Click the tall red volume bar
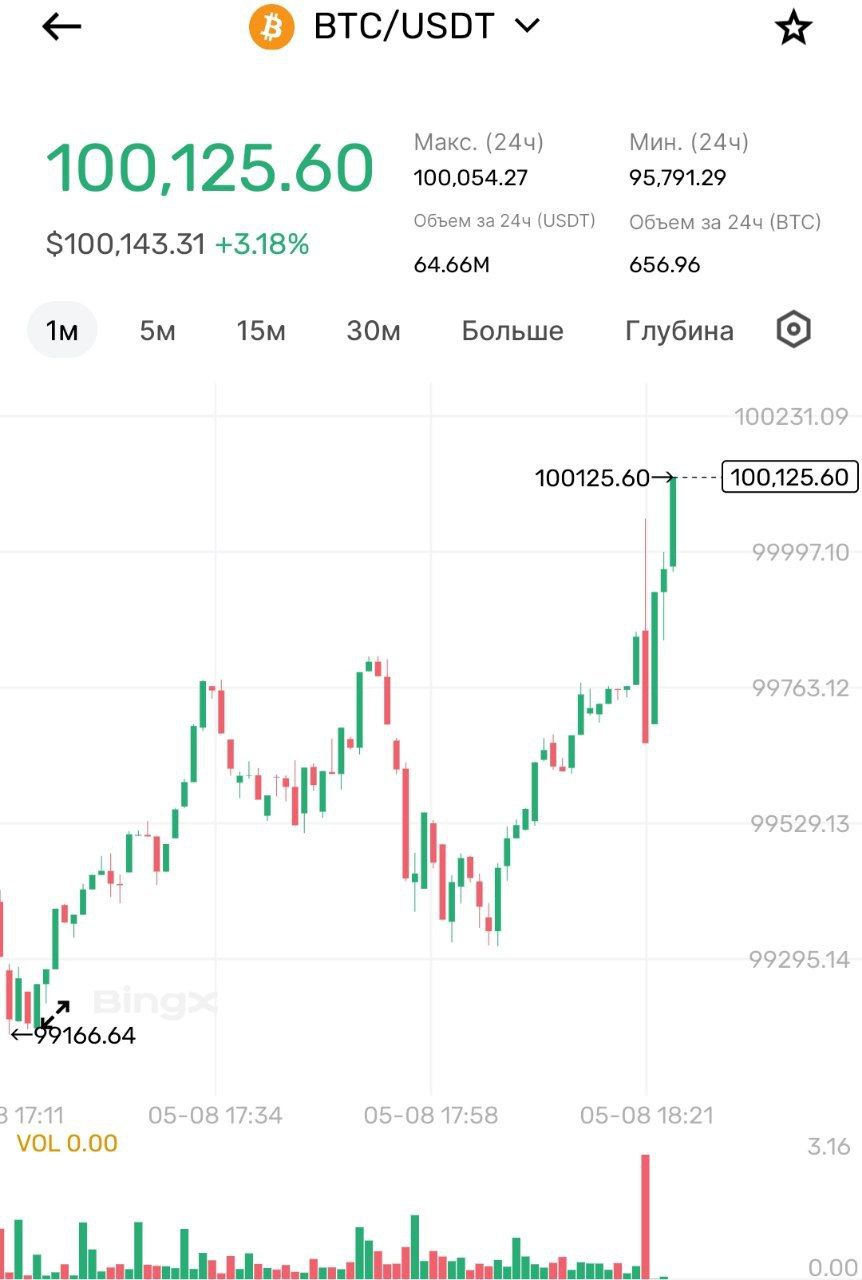This screenshot has width=862, height=1280. click(x=645, y=1215)
